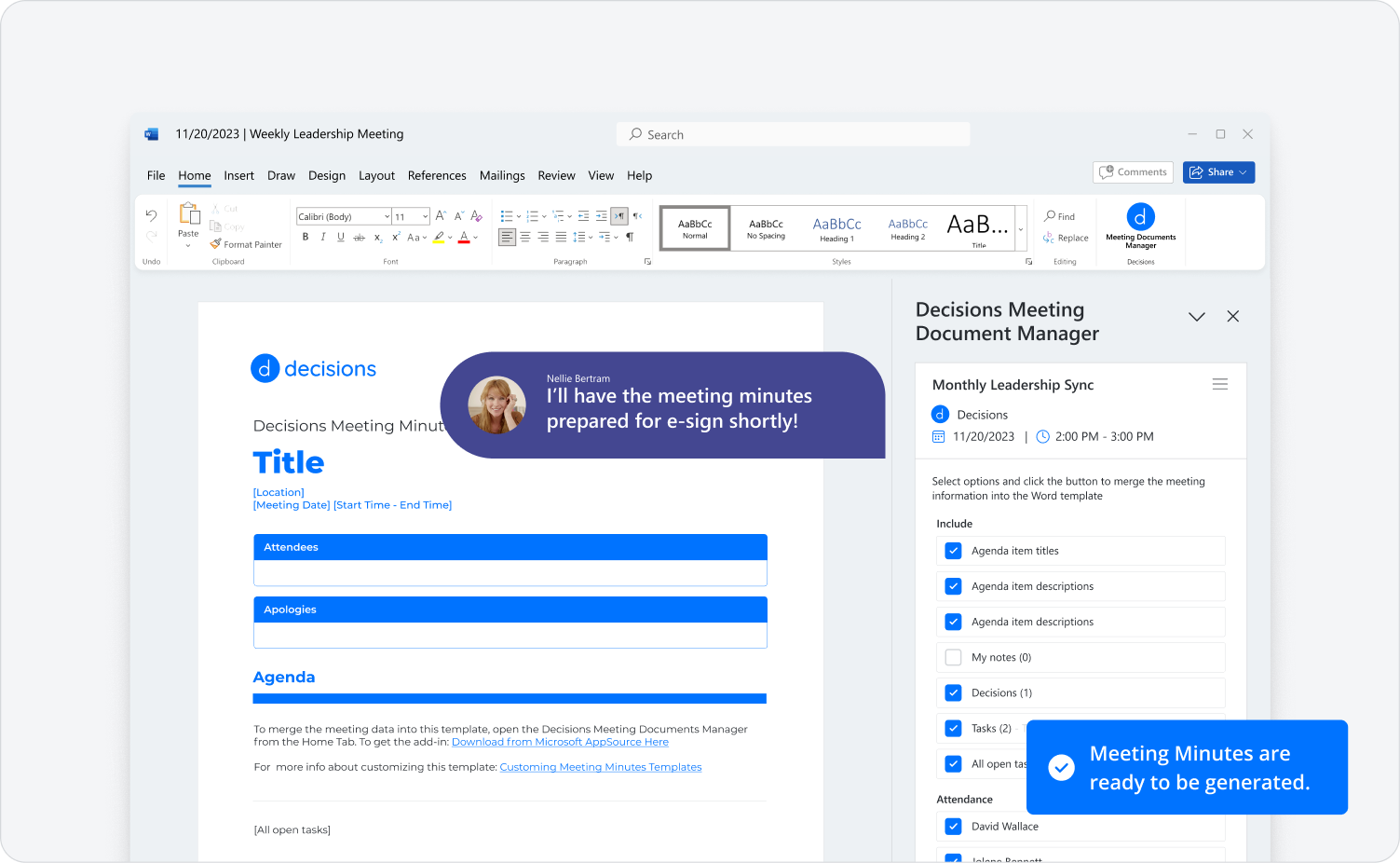The image size is (1400, 863).
Task: Apply superscript formatting
Action: [x=396, y=237]
